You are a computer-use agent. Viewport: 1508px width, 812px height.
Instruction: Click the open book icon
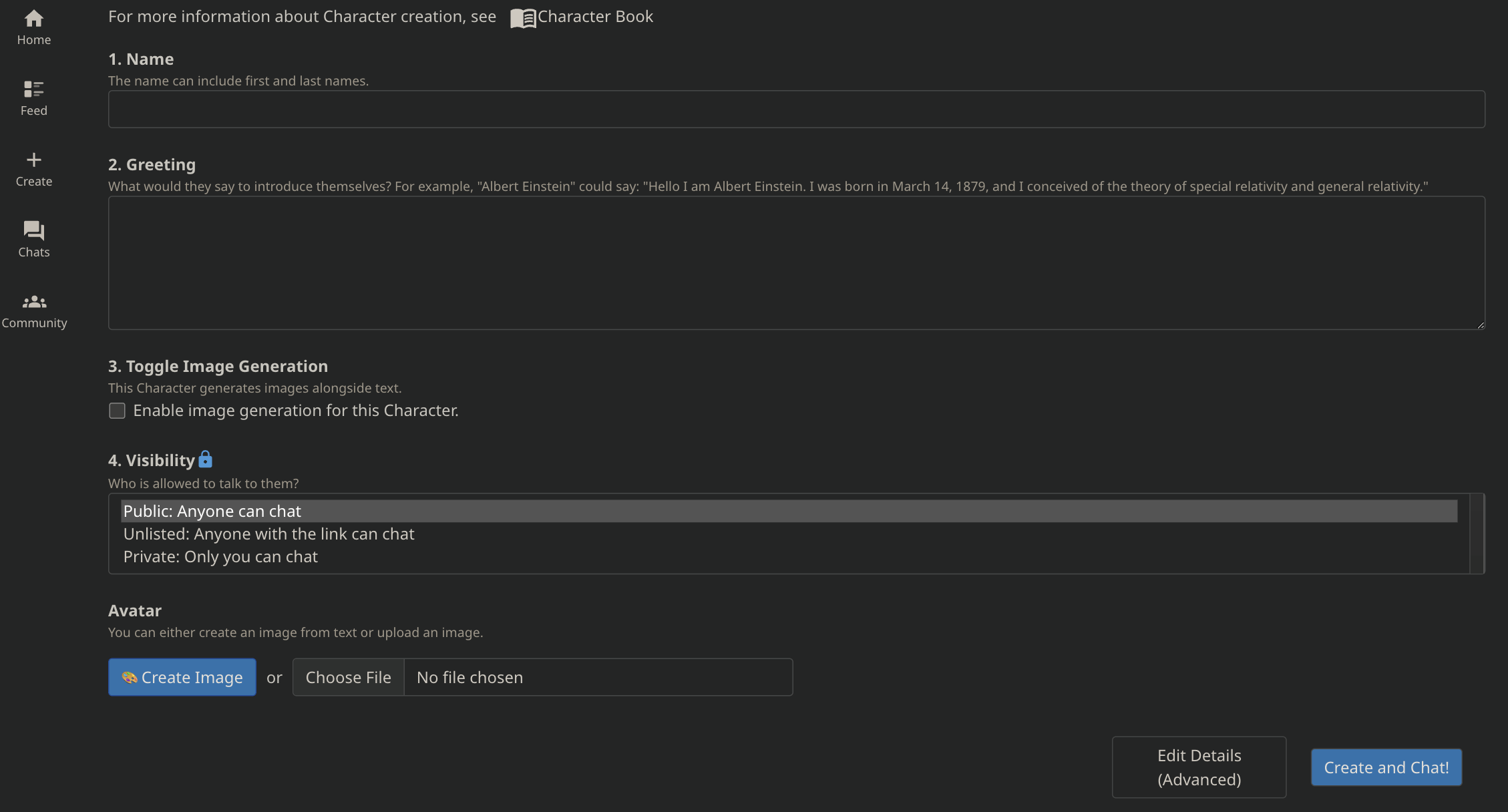click(x=523, y=18)
